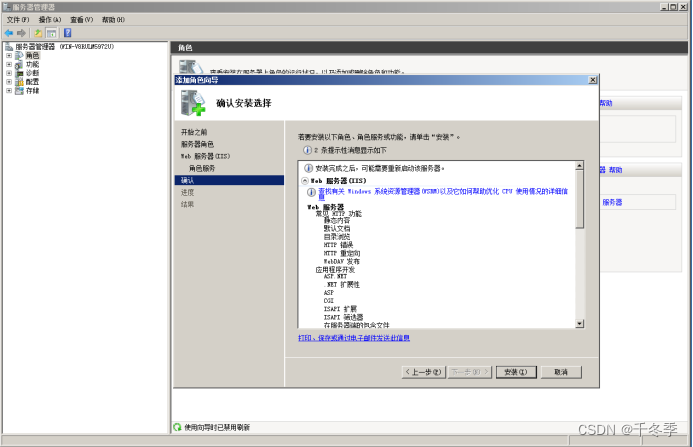Click the CGI list entry

[329, 301]
